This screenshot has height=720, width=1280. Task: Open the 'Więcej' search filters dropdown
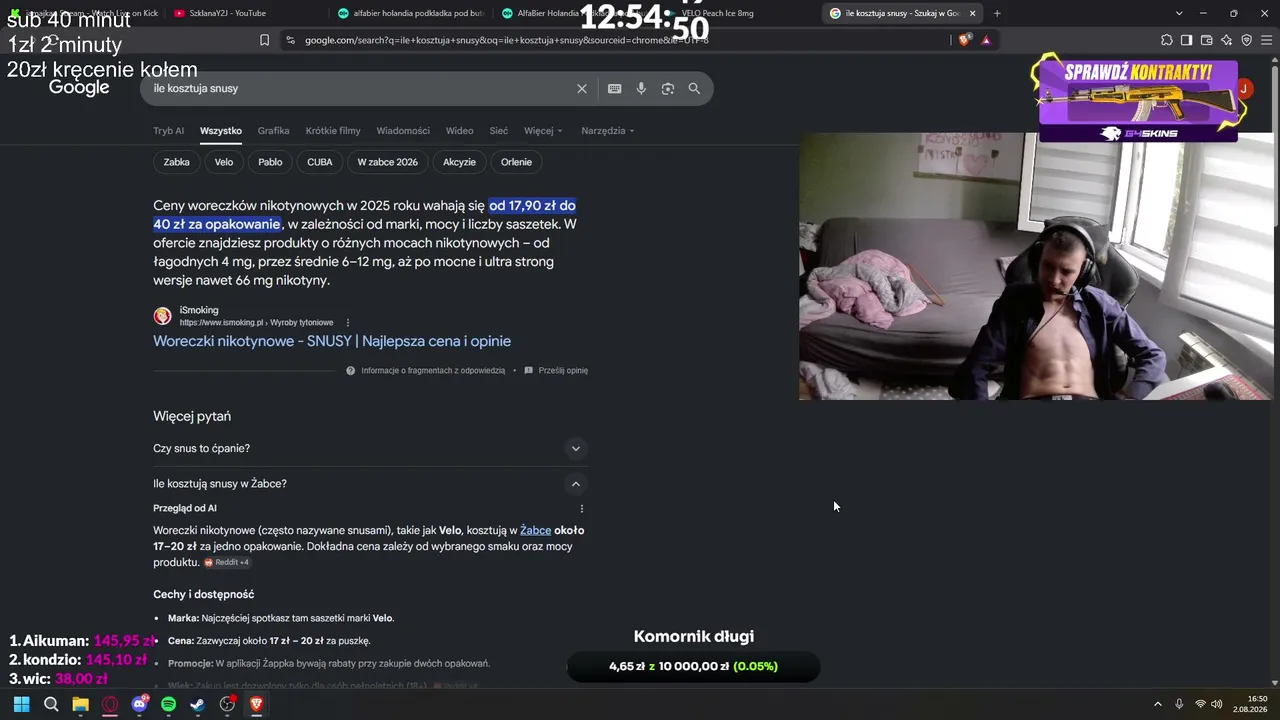[543, 131]
